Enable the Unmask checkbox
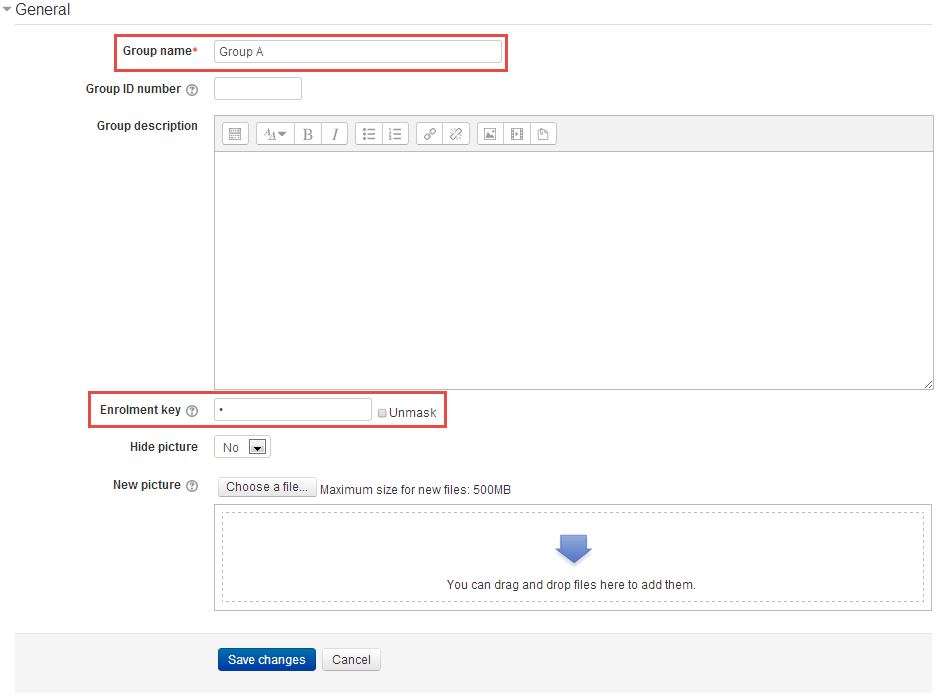This screenshot has height=698, width=940. pyautogui.click(x=382, y=412)
